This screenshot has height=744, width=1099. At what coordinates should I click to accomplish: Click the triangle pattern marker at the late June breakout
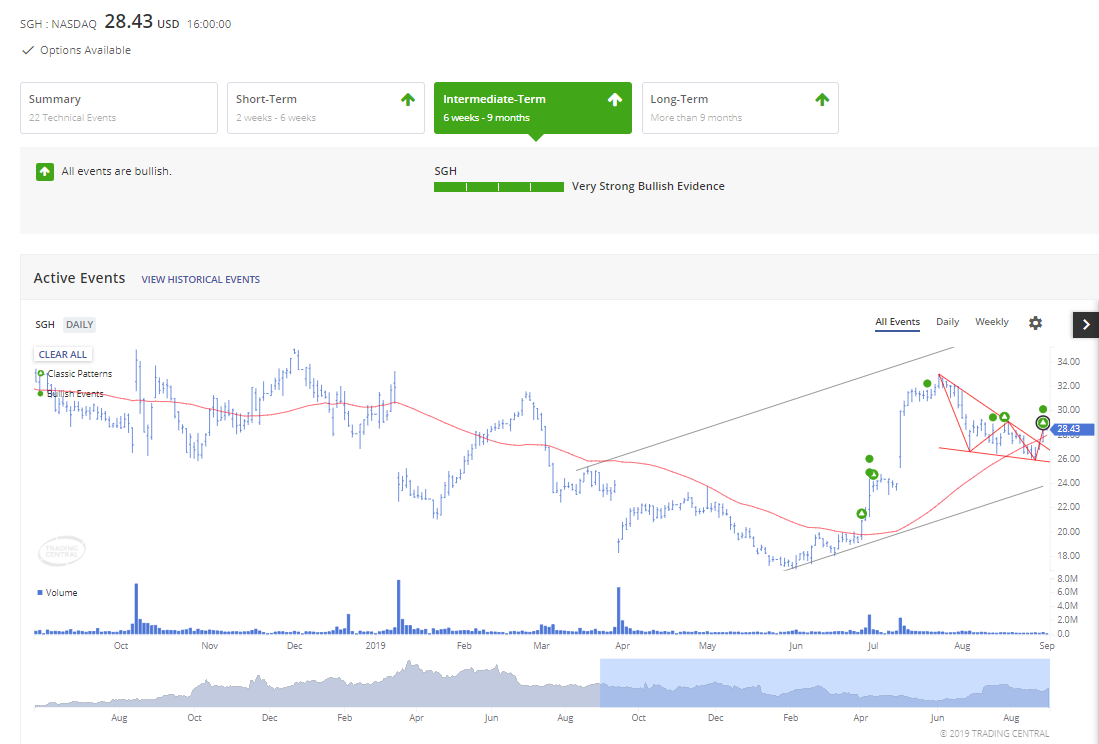click(x=861, y=514)
